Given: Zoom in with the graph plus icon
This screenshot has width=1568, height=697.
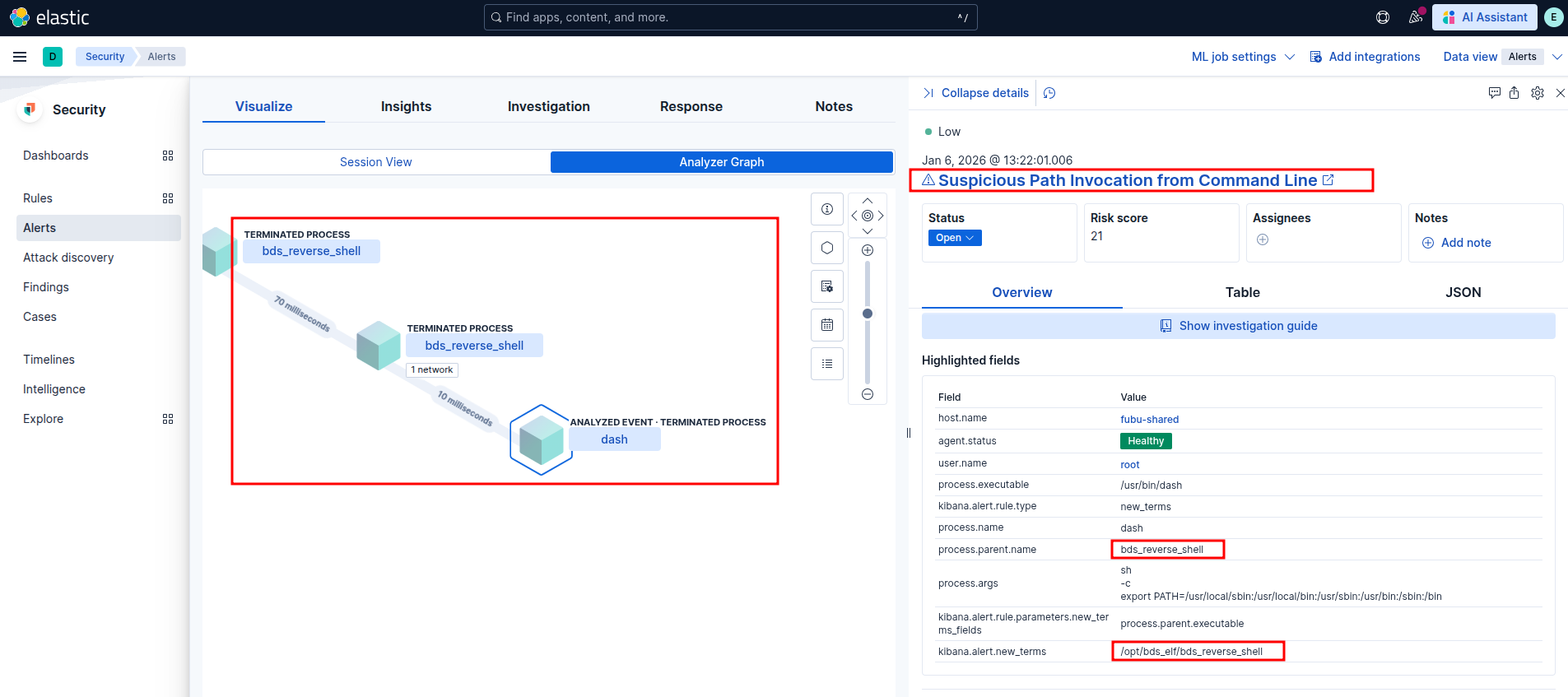Looking at the screenshot, I should [867, 250].
